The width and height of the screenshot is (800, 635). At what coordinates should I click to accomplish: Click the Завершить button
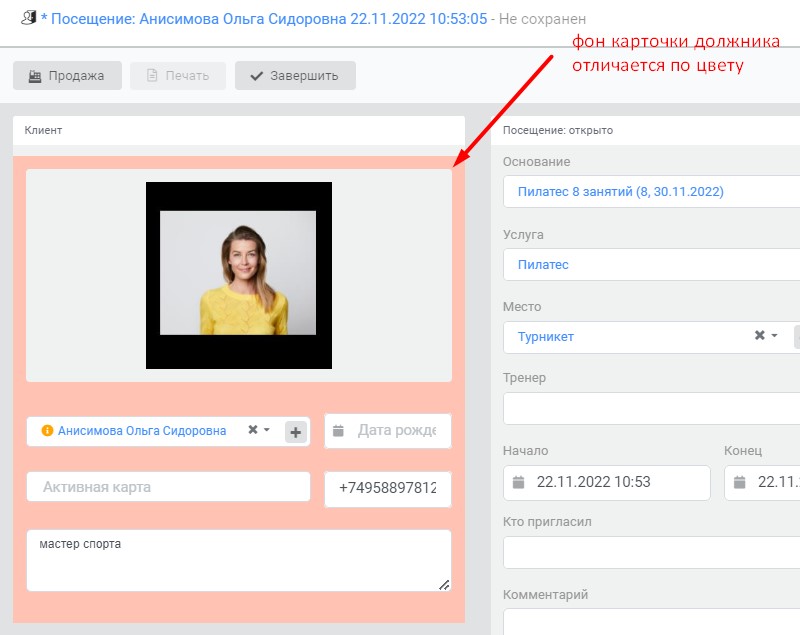(x=295, y=75)
